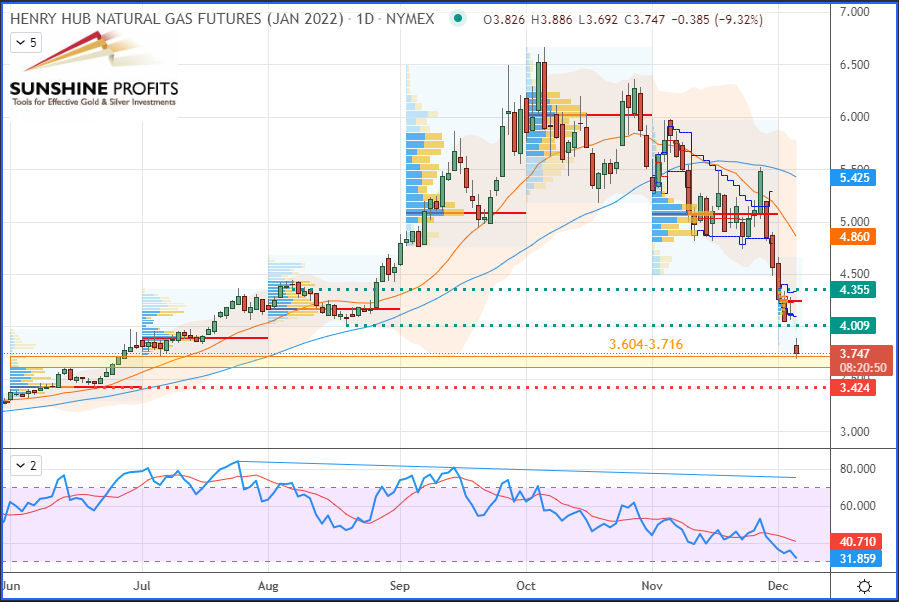This screenshot has width=899, height=602.
Task: Click the C3.747 close price value
Action: (644, 20)
